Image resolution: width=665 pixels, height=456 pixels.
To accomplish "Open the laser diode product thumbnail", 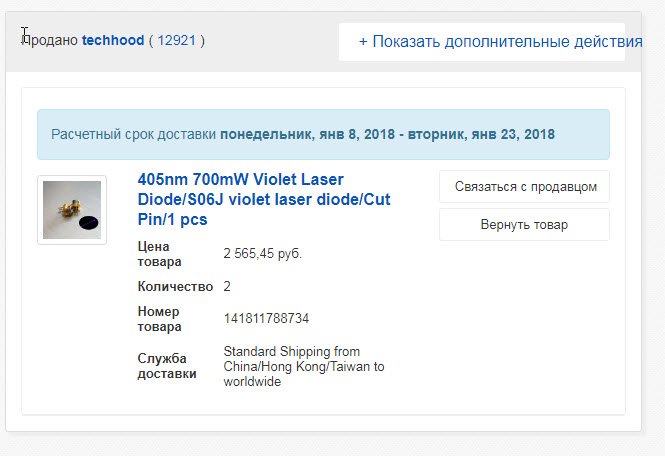I will click(x=72, y=210).
